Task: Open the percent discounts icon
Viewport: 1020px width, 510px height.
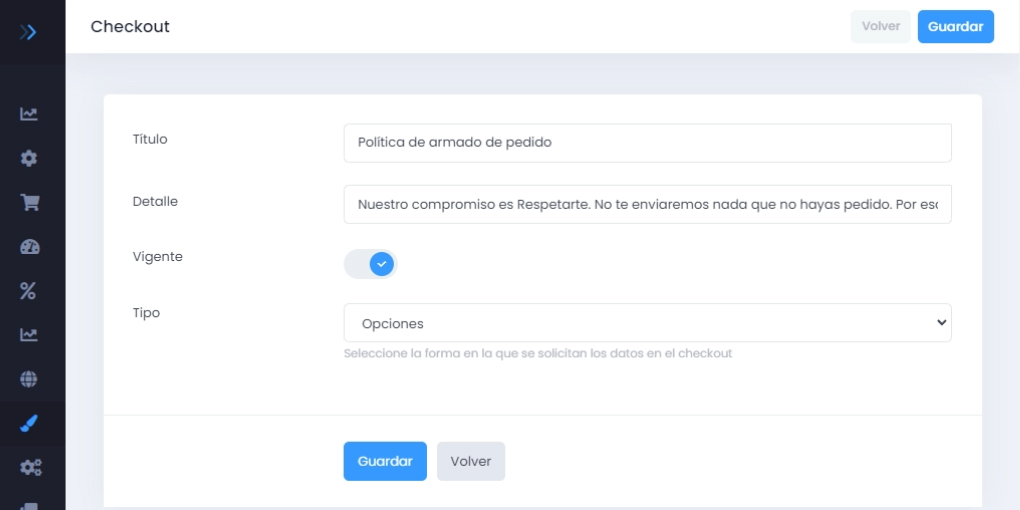Action: coord(29,291)
